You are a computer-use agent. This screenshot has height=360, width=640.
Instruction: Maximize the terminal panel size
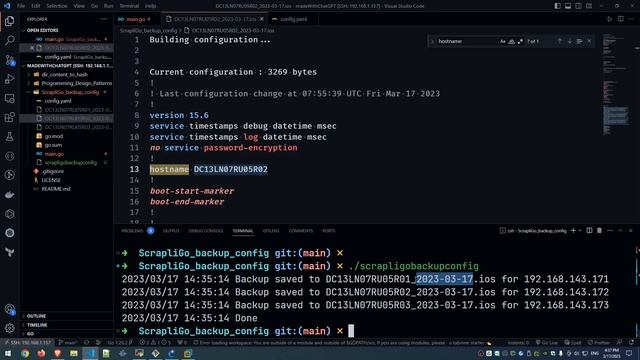pos(620,231)
